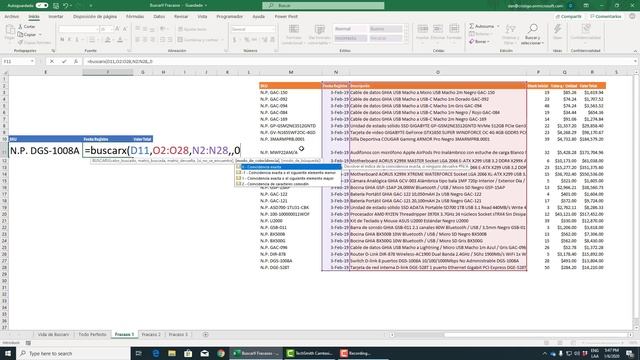
Task: Open Chrome from the taskbar
Action: tap(221, 353)
